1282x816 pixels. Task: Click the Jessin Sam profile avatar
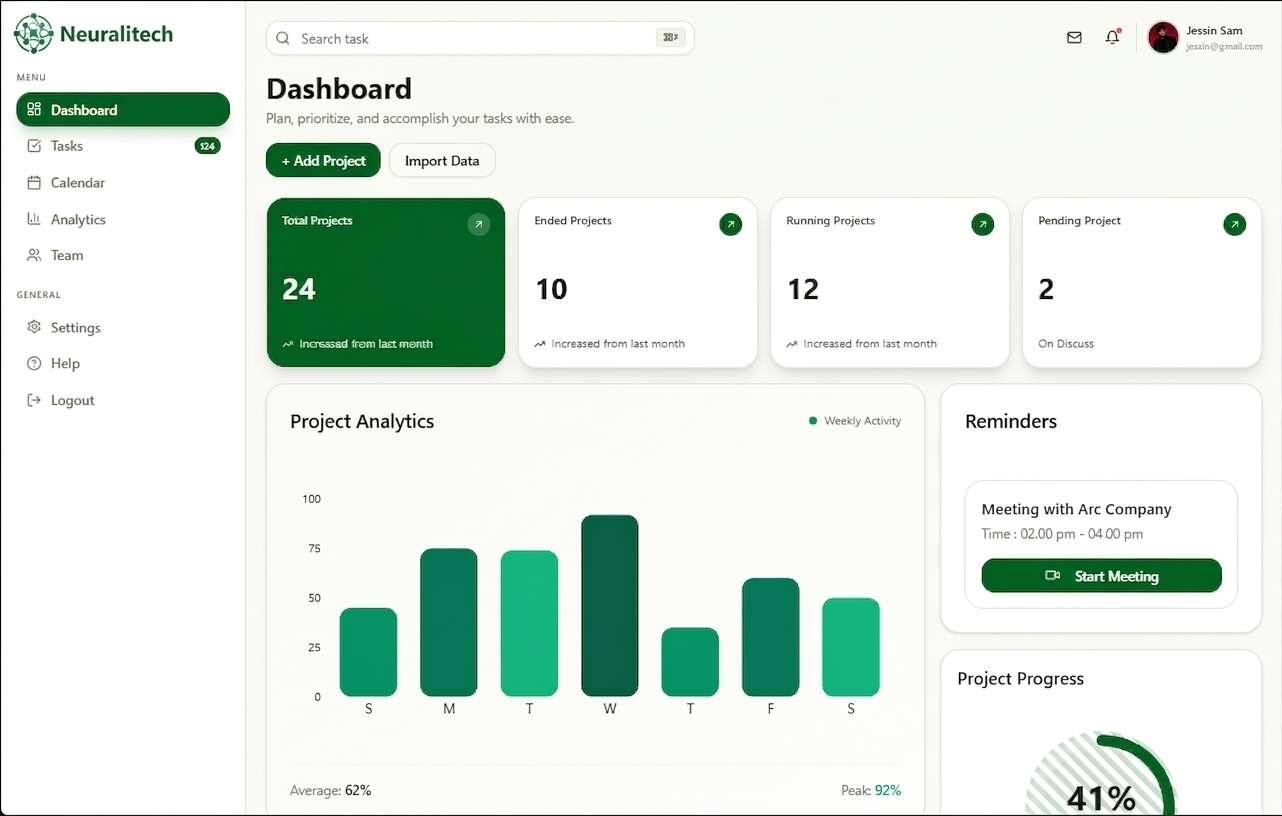1163,38
